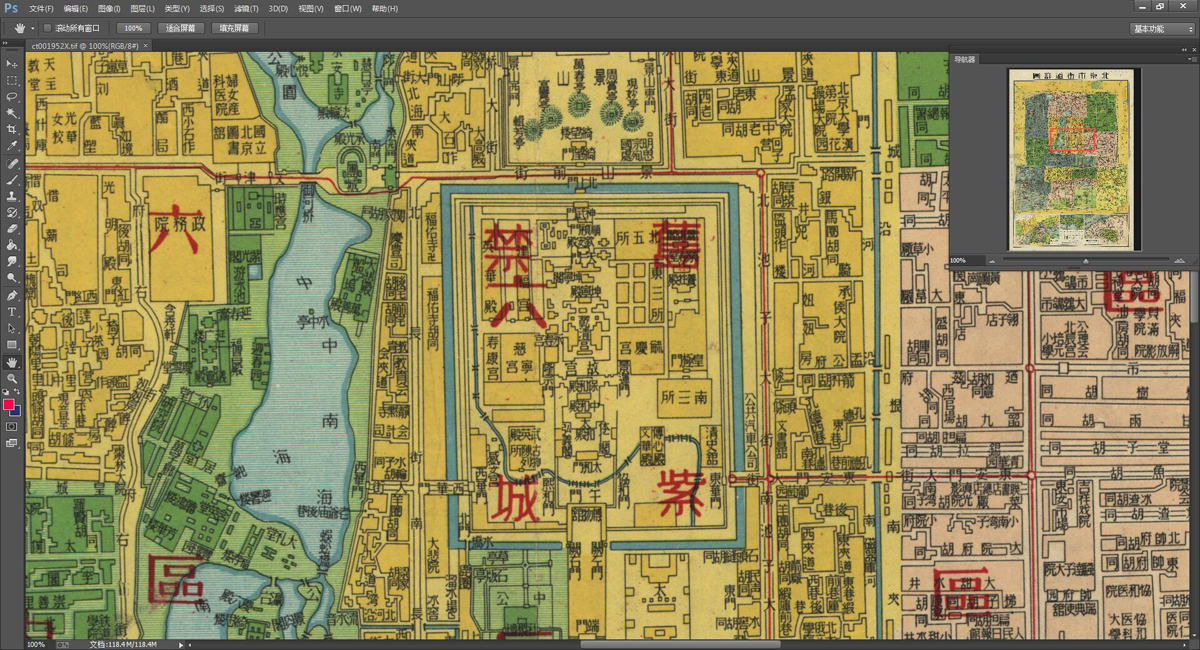Viewport: 1200px width, 650px height.
Task: Open the 编辑(E) menu
Action: pos(75,8)
